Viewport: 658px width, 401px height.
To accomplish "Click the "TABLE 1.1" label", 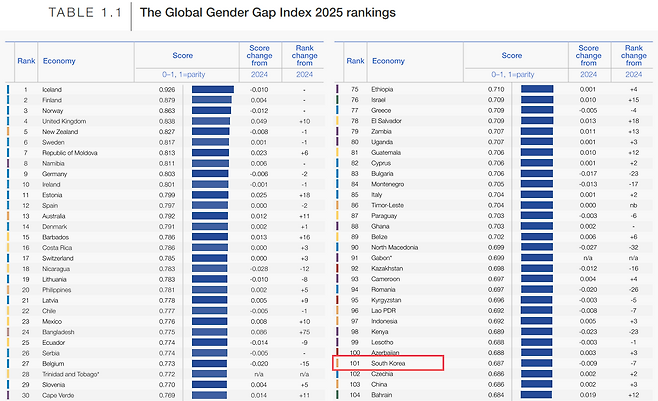I will [x=85, y=13].
